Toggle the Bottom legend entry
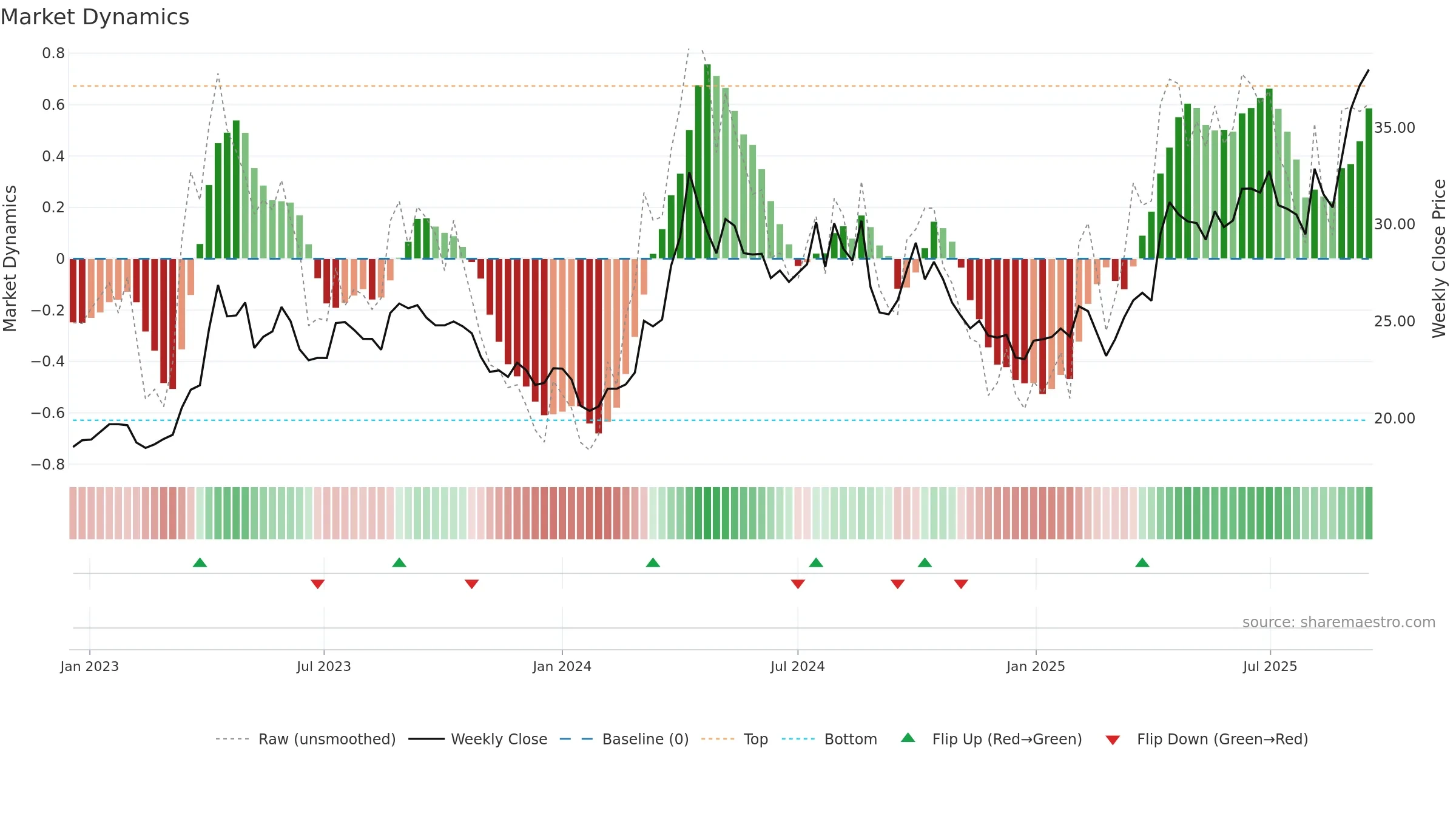This screenshot has width=1456, height=819. tap(829, 739)
